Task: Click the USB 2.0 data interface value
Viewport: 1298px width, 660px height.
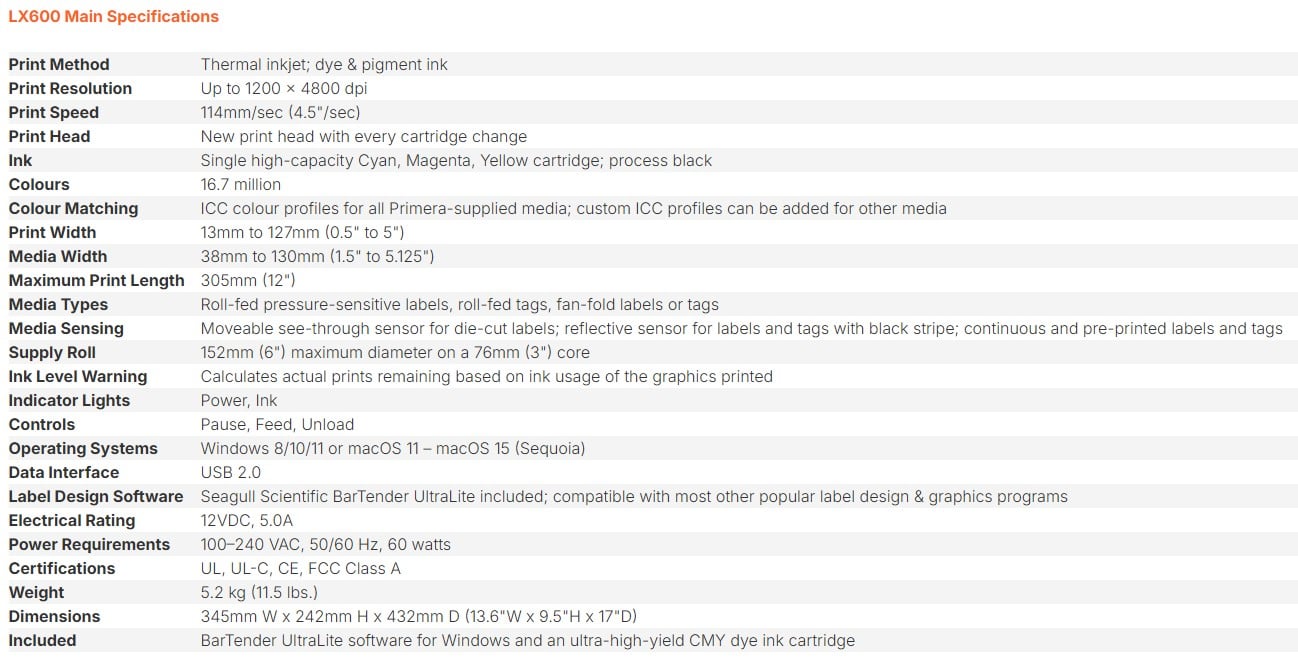Action: (231, 472)
